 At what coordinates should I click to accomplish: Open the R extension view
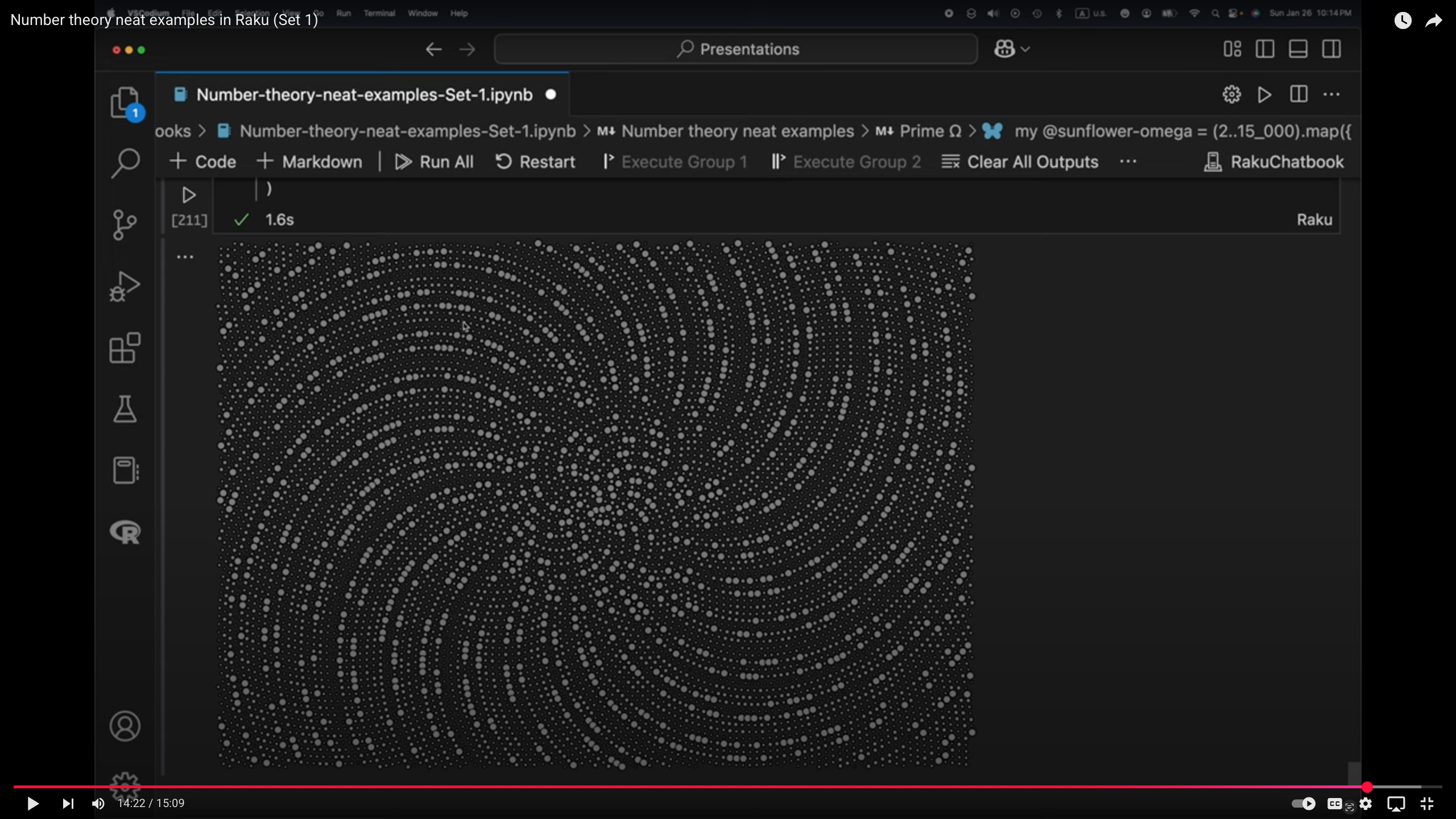coord(125,532)
